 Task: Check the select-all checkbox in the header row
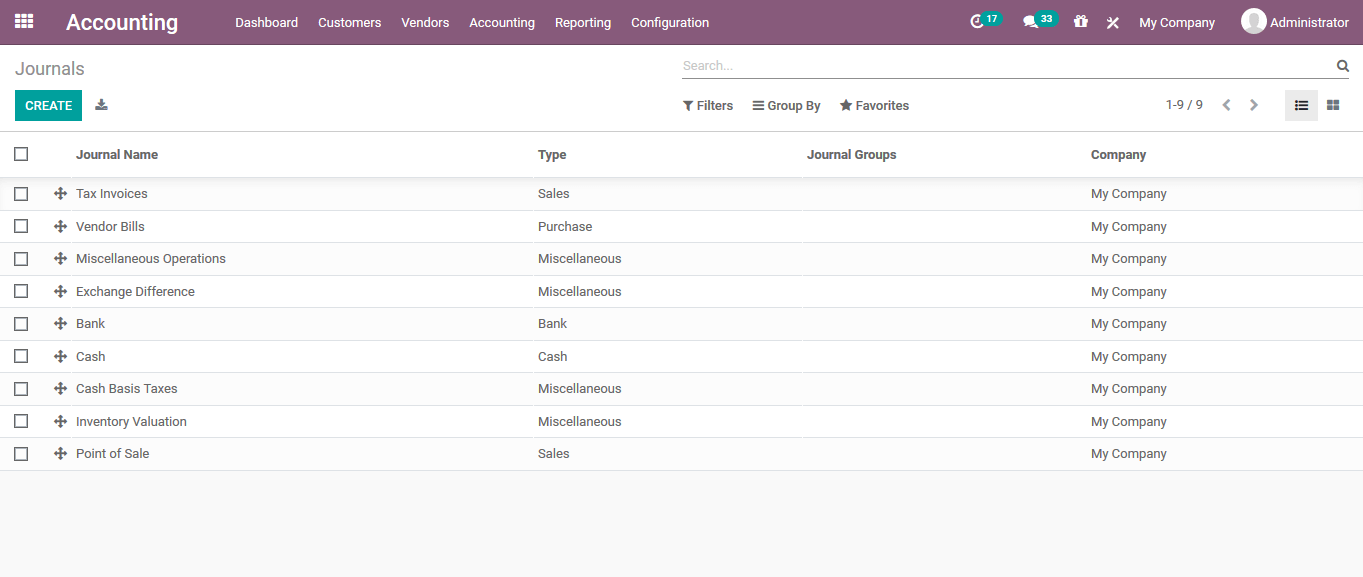click(x=21, y=154)
